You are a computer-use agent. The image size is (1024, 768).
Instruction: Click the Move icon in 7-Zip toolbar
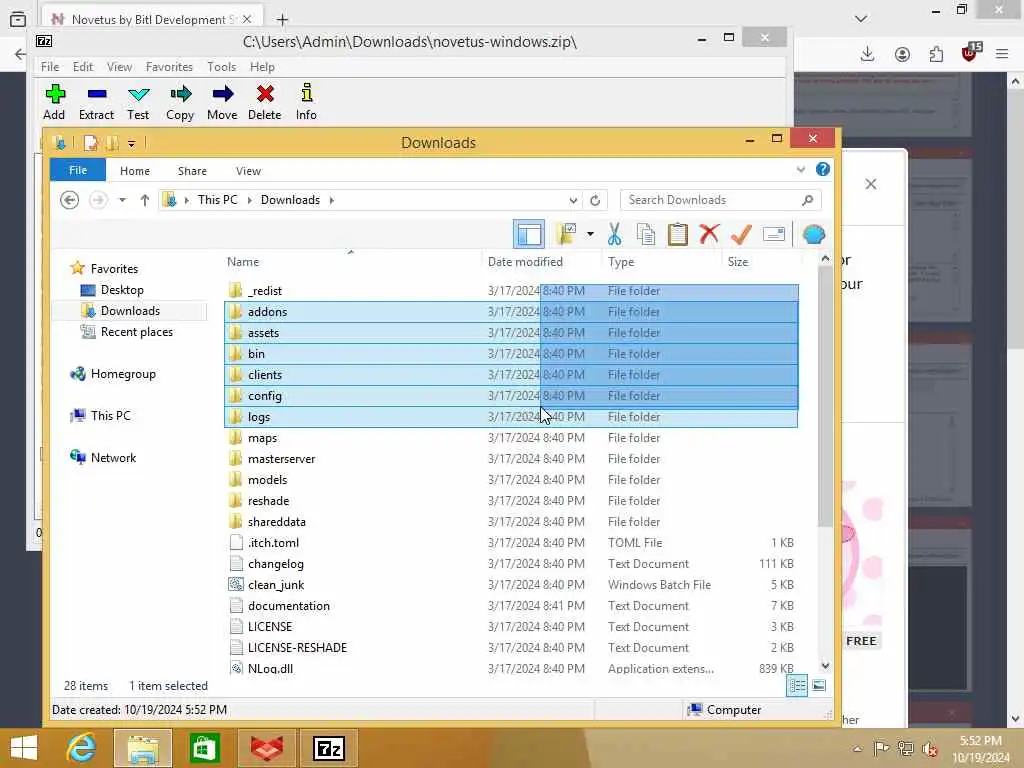(222, 102)
